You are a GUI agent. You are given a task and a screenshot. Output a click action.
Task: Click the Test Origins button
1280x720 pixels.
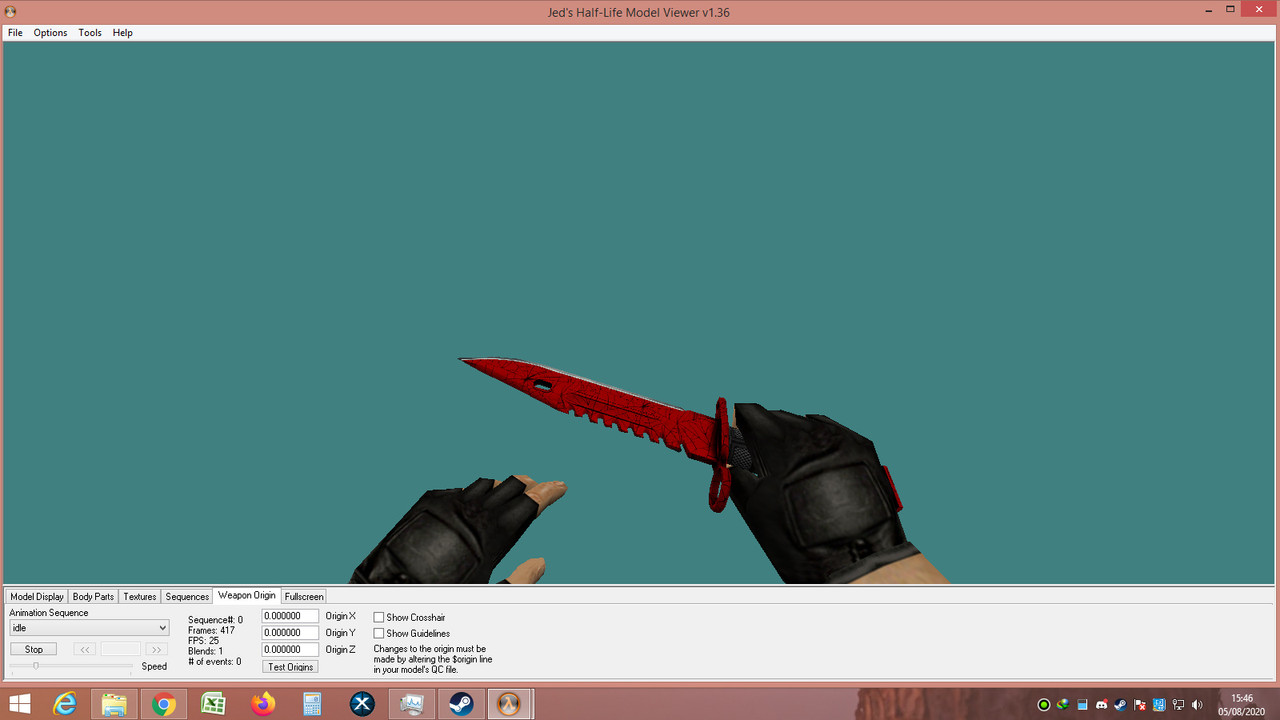[x=290, y=667]
